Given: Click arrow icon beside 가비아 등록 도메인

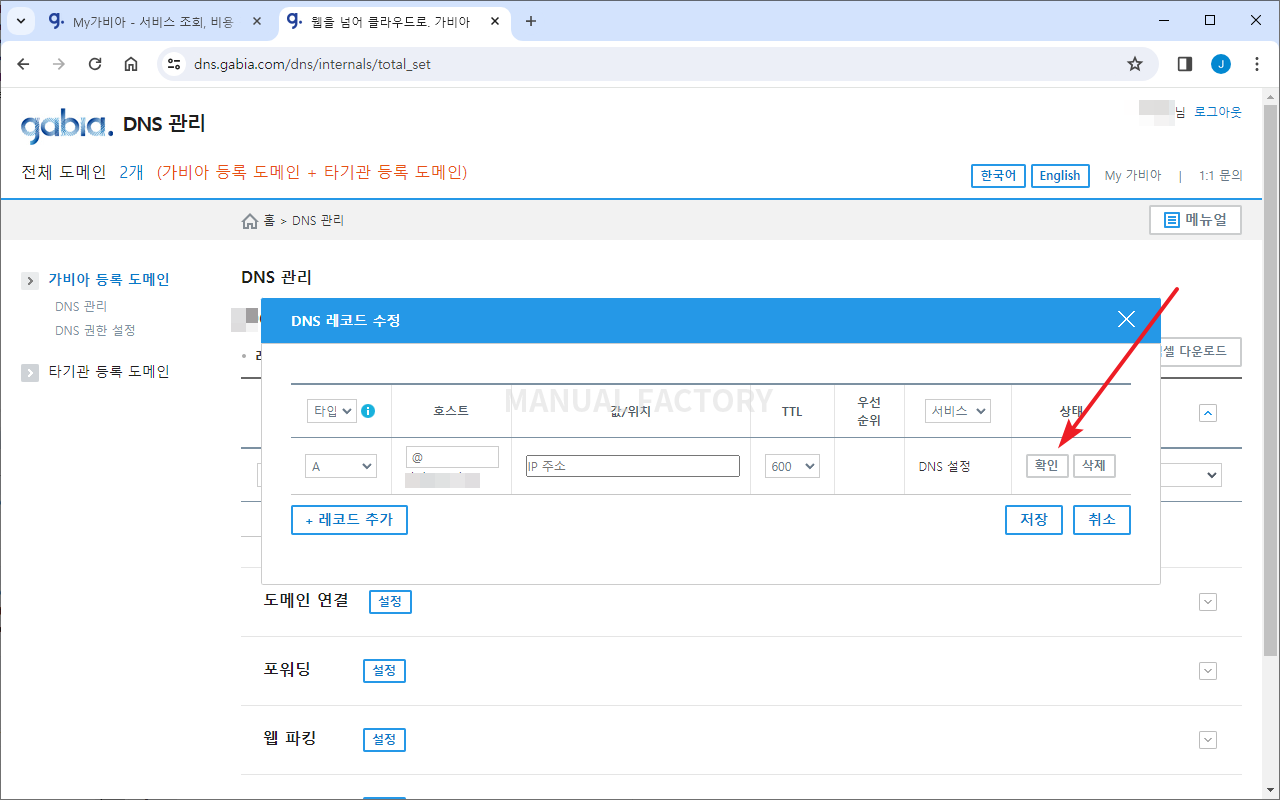Looking at the screenshot, I should (30, 281).
